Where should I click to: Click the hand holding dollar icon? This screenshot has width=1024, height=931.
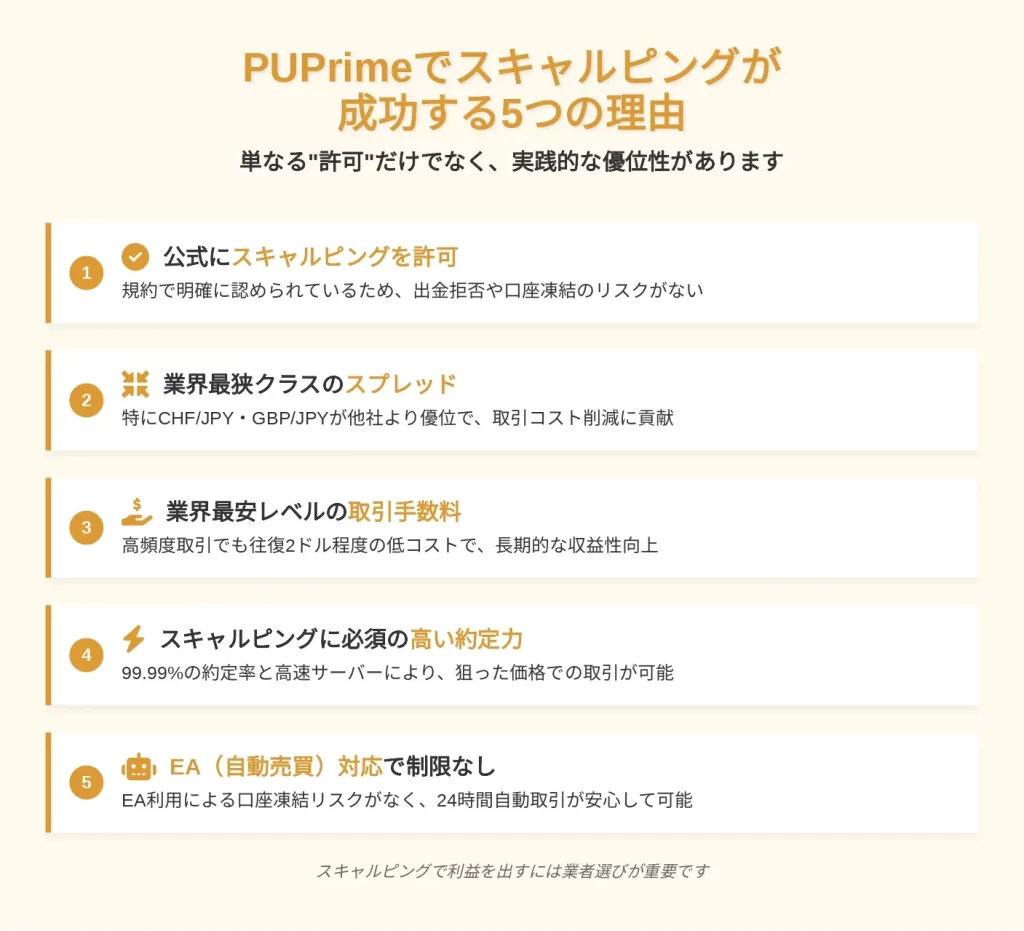click(136, 512)
